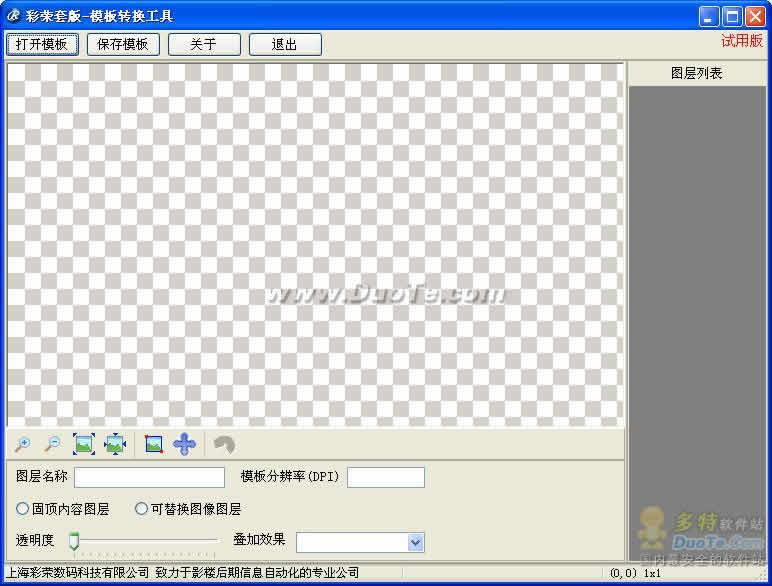Select the blue move arrows tool

tap(185, 444)
